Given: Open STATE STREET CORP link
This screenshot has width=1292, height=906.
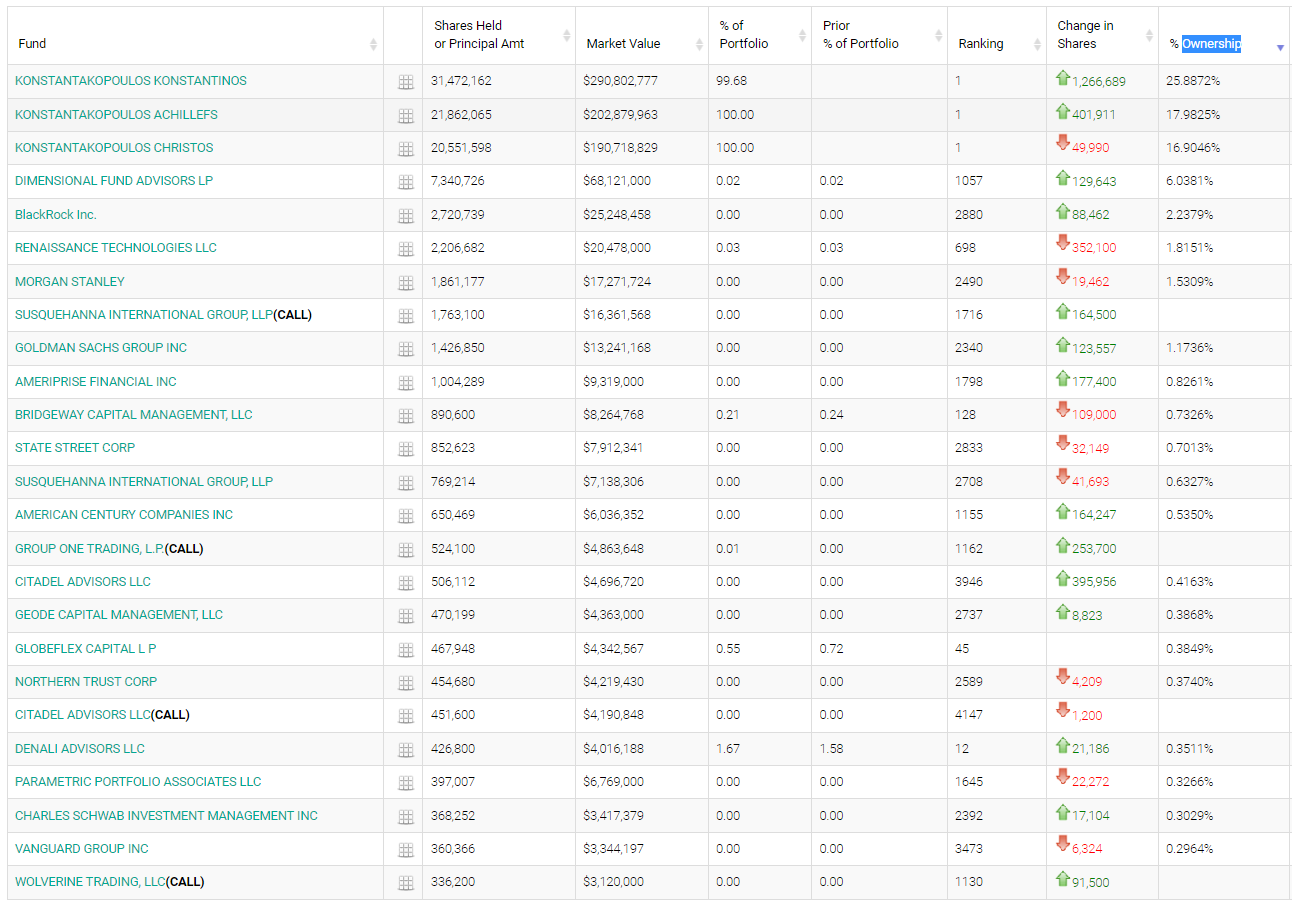Looking at the screenshot, I should pyautogui.click(x=75, y=448).
